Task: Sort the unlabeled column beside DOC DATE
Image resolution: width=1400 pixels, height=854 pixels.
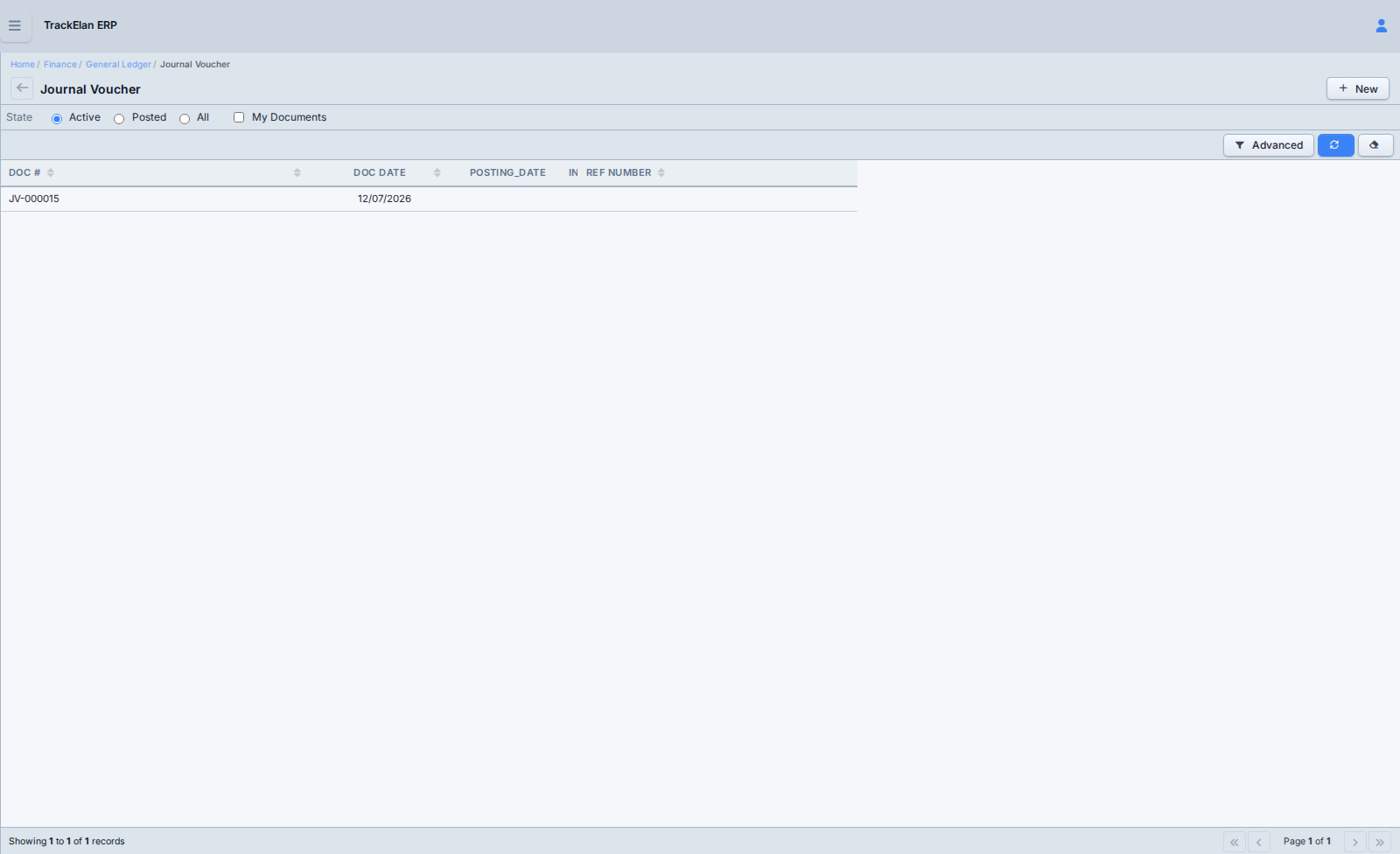Action: 297,172
